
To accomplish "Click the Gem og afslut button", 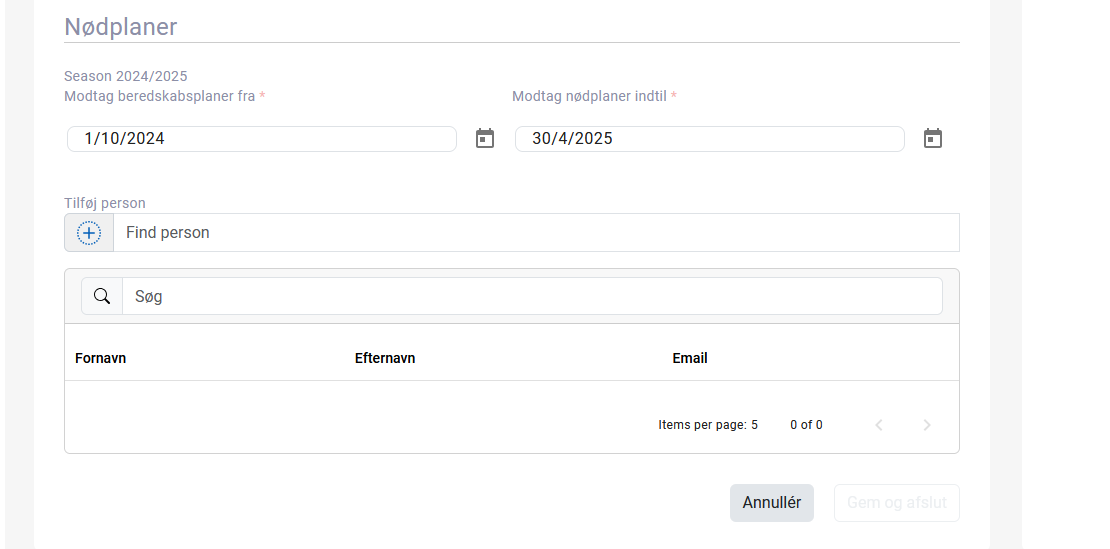I will click(x=897, y=503).
